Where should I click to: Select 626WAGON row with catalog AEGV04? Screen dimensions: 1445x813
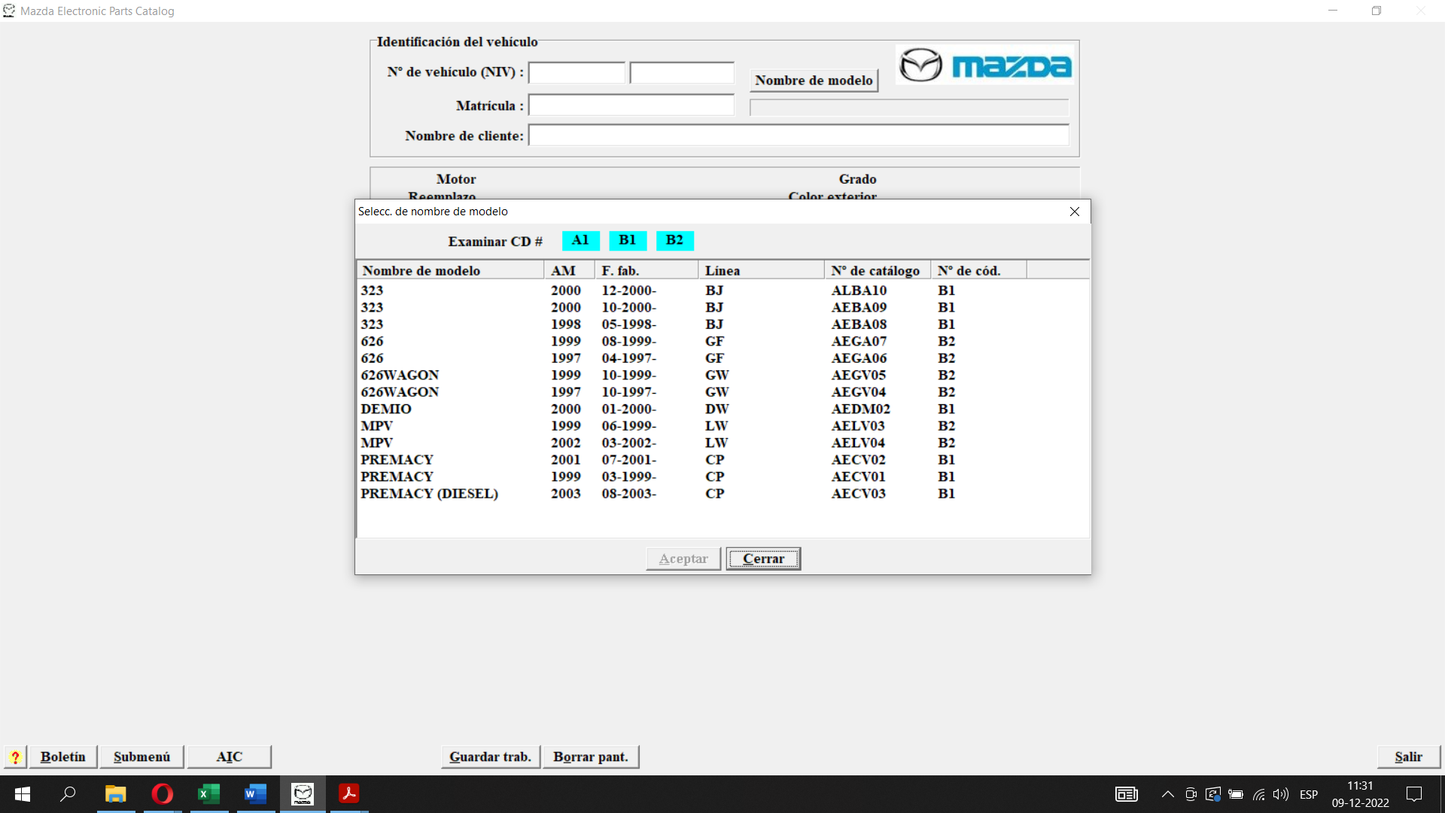click(x=722, y=393)
